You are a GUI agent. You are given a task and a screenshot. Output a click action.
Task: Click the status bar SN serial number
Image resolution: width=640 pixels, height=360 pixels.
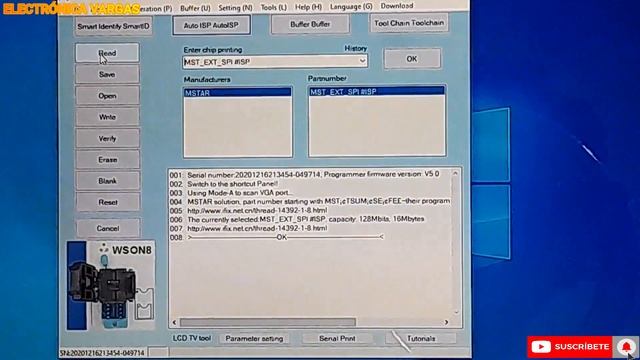[x=102, y=353]
